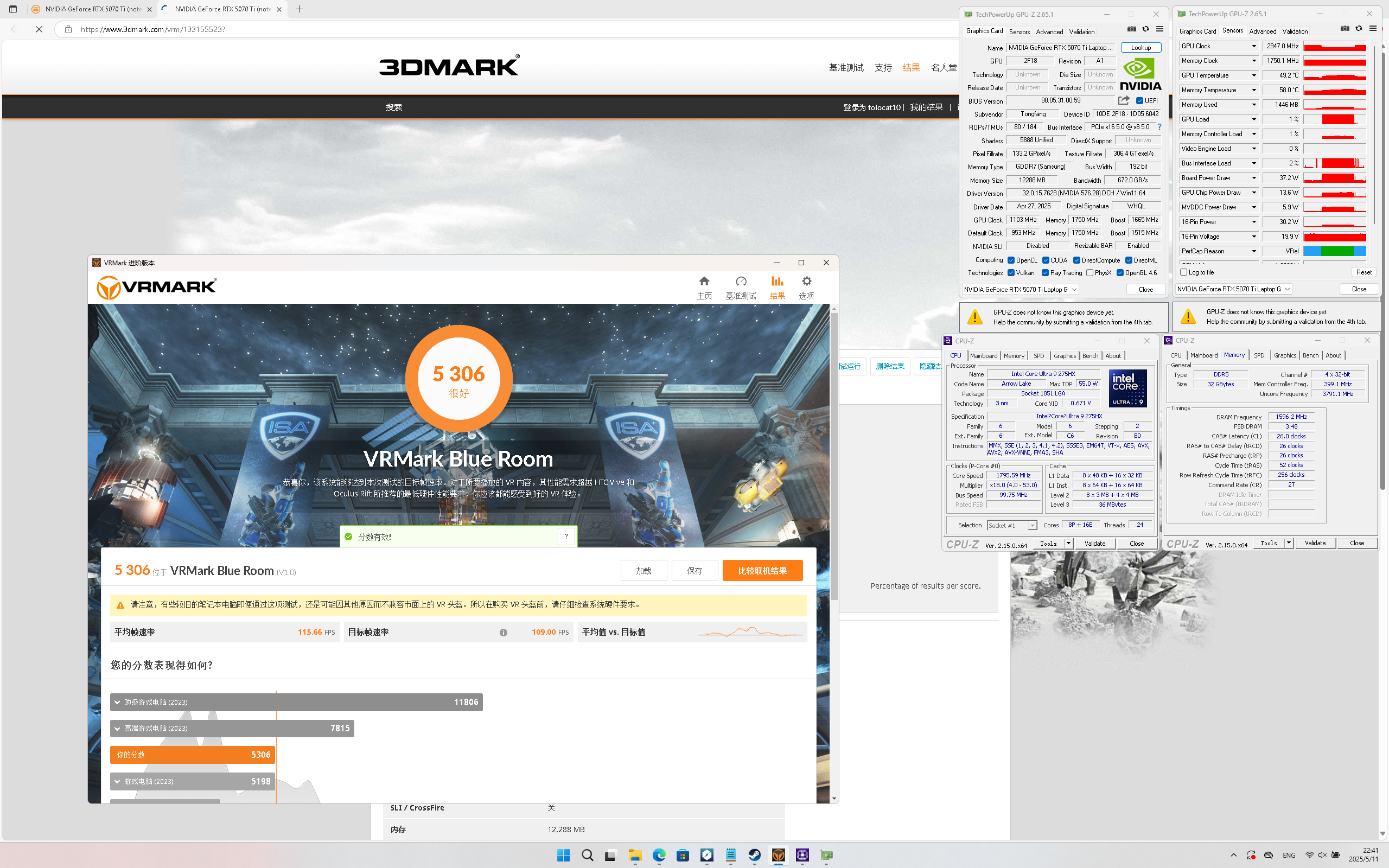Click refresh icon in left GPU-Z window
This screenshot has width=1389, height=868.
tap(1145, 29)
